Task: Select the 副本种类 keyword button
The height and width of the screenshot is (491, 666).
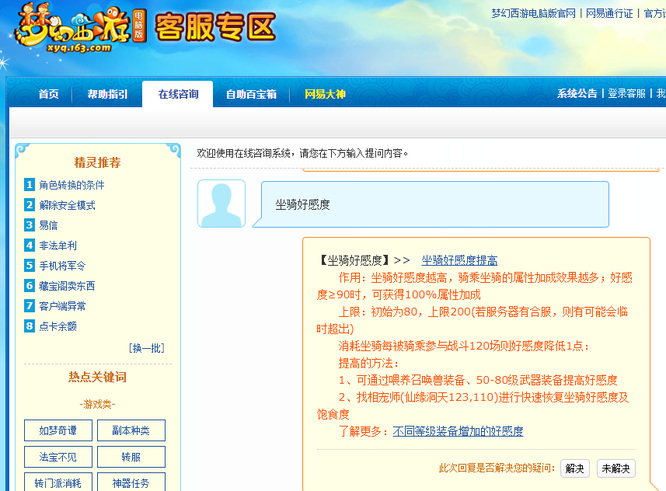Action: (131, 430)
